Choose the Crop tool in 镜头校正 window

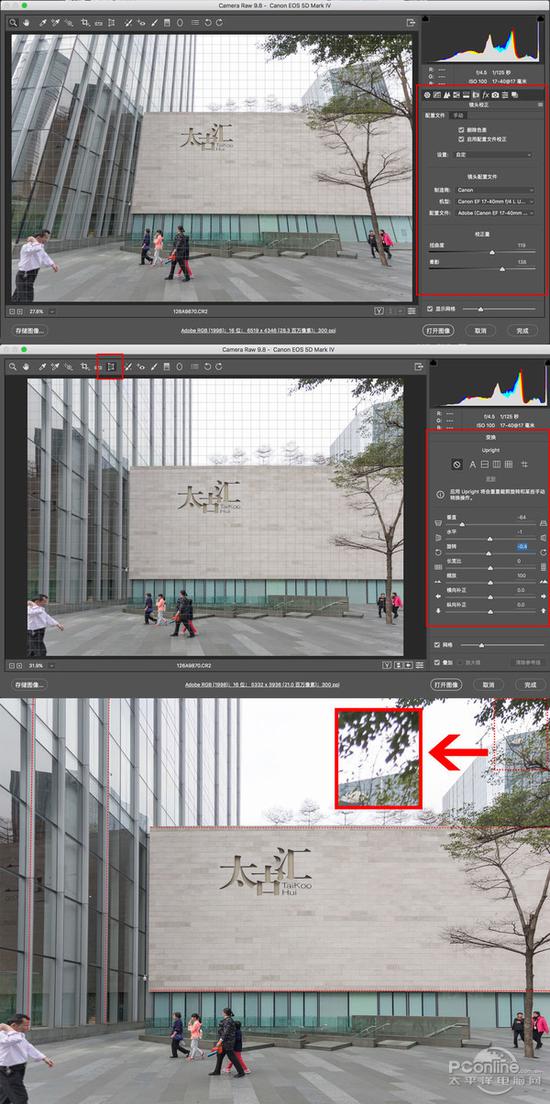pos(84,23)
